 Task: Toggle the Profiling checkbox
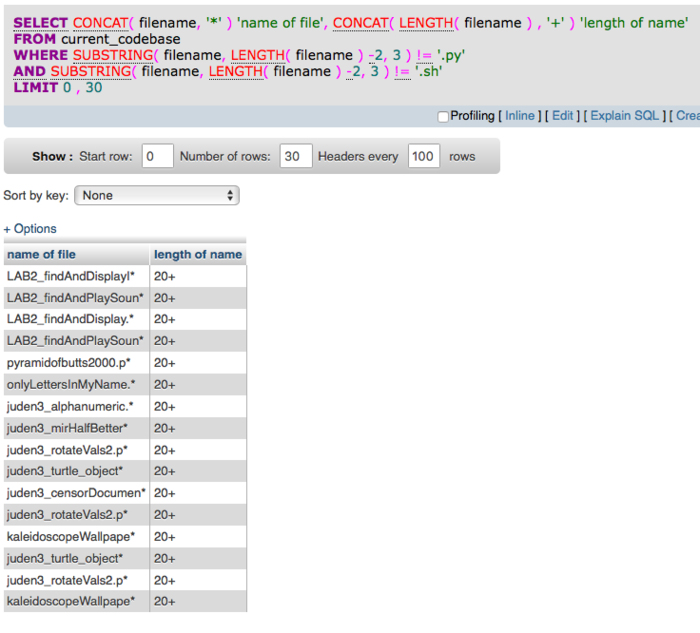pyautogui.click(x=443, y=116)
